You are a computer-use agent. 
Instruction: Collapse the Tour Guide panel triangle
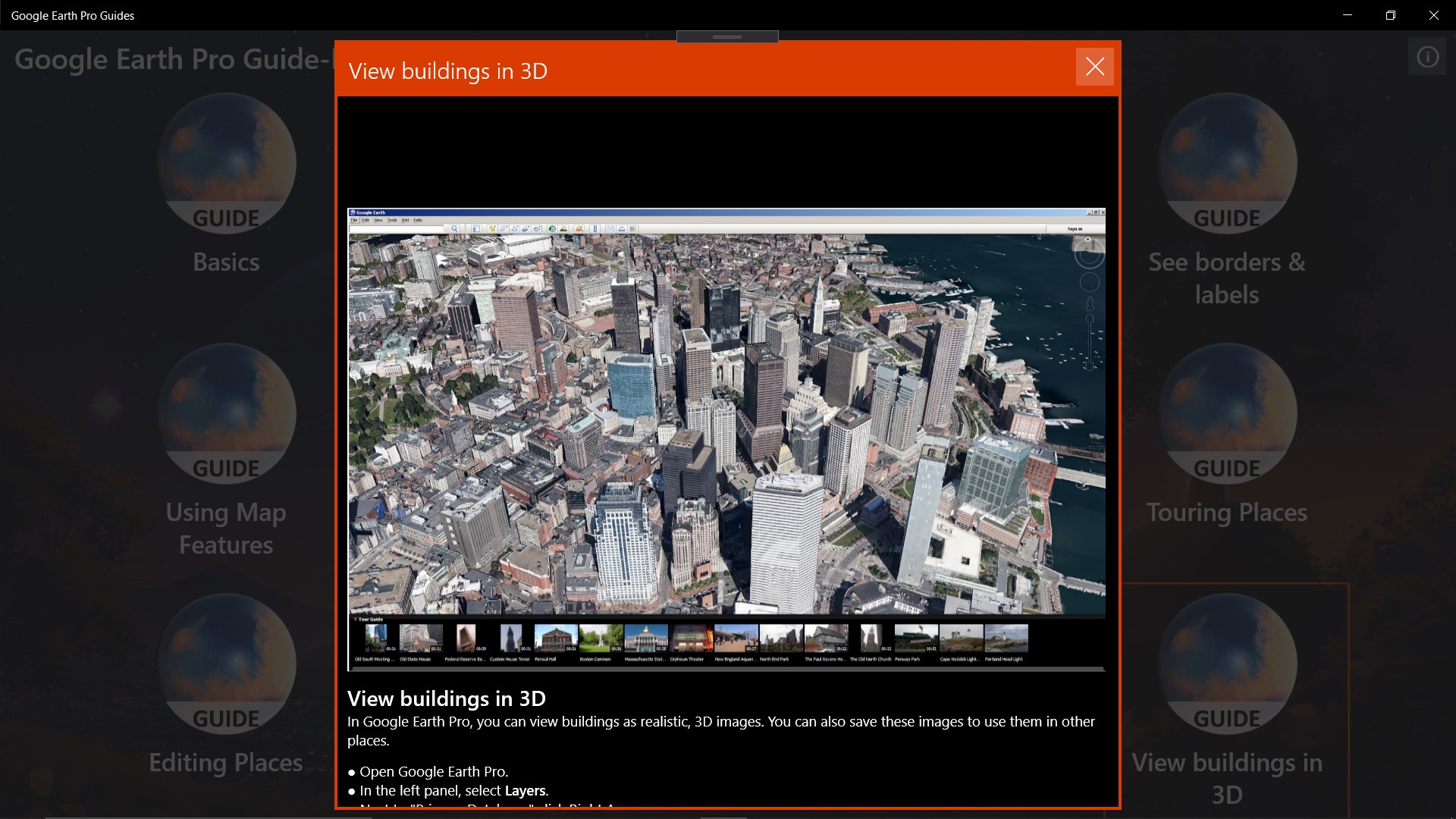pos(354,619)
